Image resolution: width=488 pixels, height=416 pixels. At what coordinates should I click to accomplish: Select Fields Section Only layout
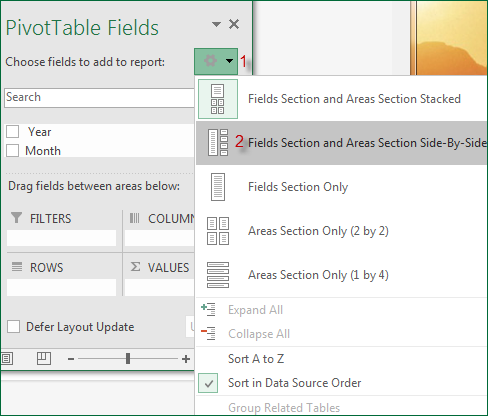[341, 187]
